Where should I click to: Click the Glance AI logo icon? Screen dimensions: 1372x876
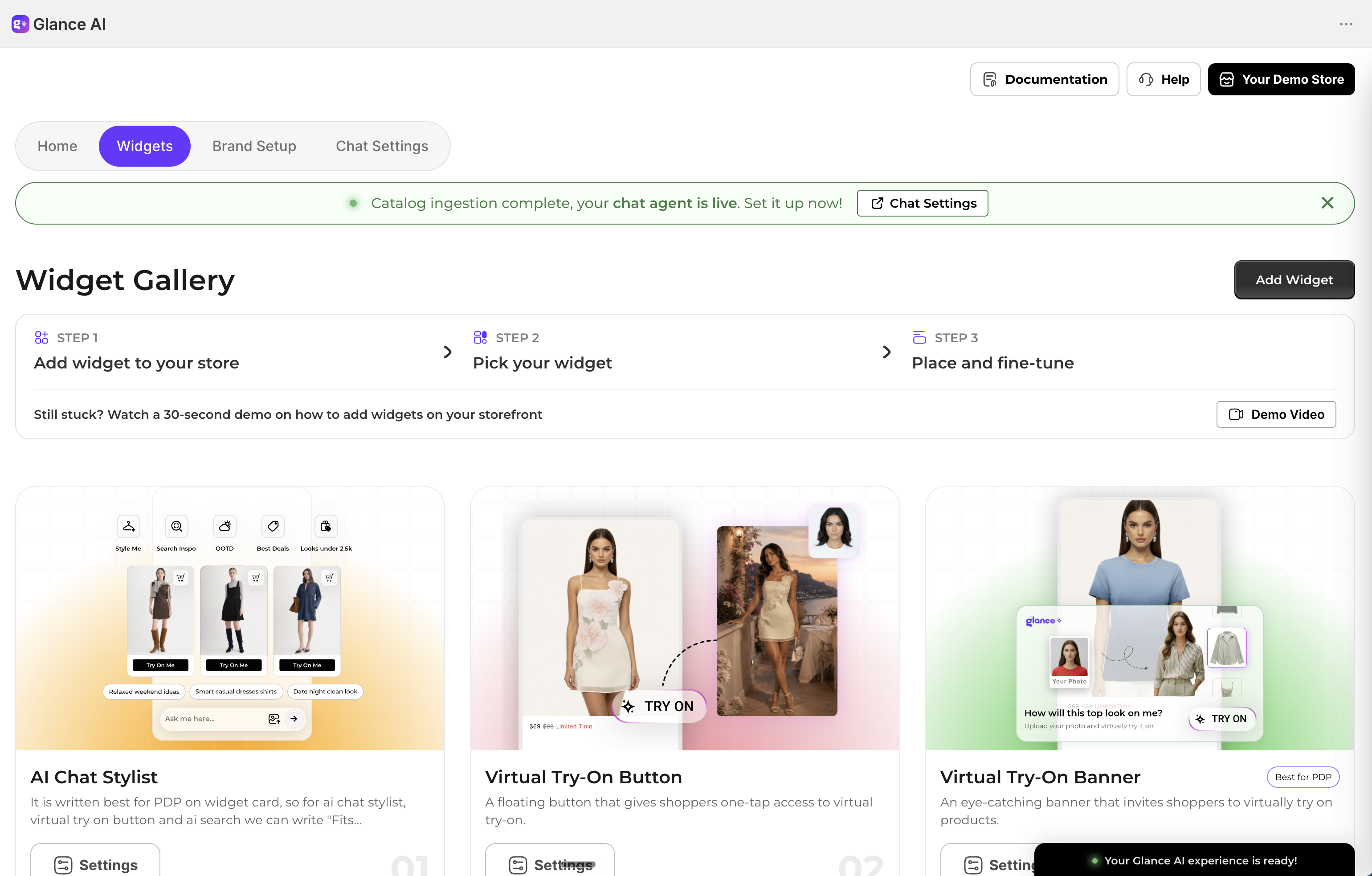click(20, 24)
